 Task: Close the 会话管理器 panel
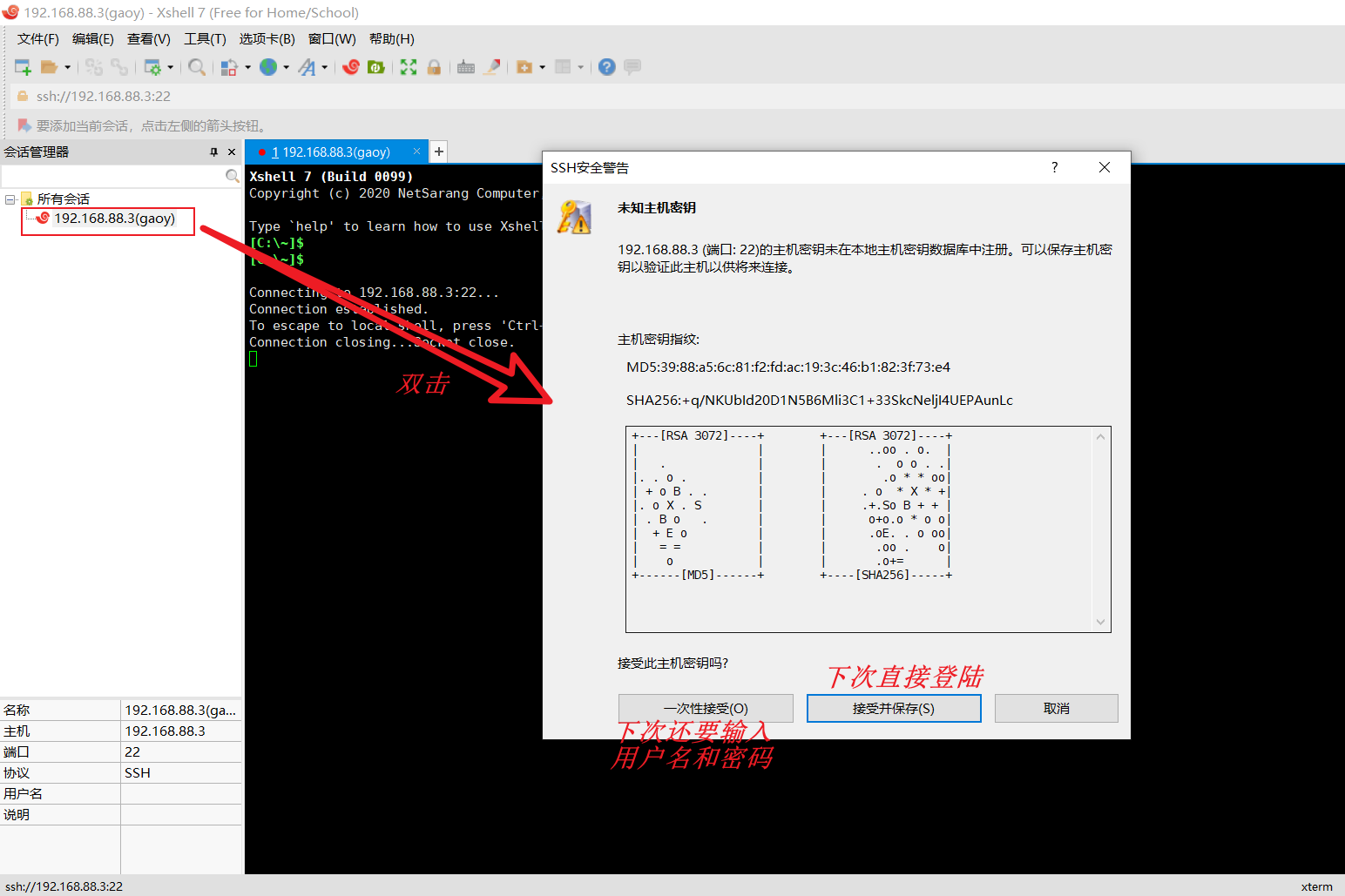pos(232,152)
